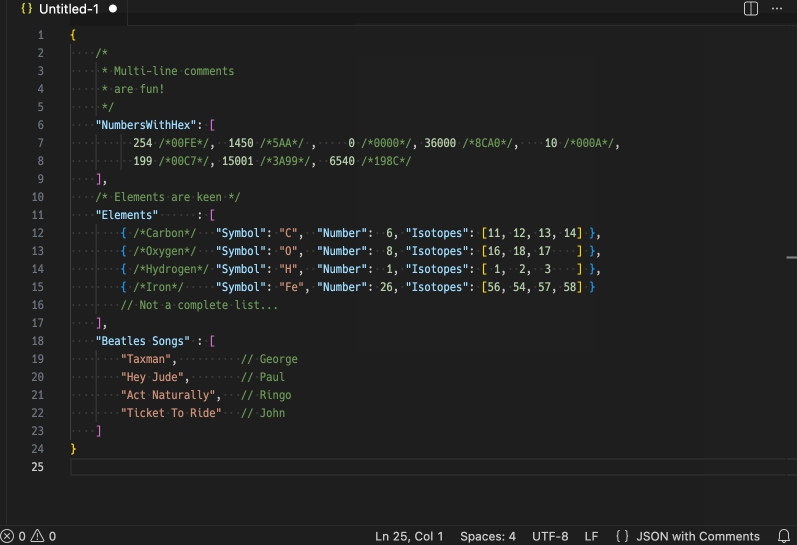Image resolution: width=797 pixels, height=545 pixels.
Task: Click the // Ringo comment
Action: [x=266, y=395]
